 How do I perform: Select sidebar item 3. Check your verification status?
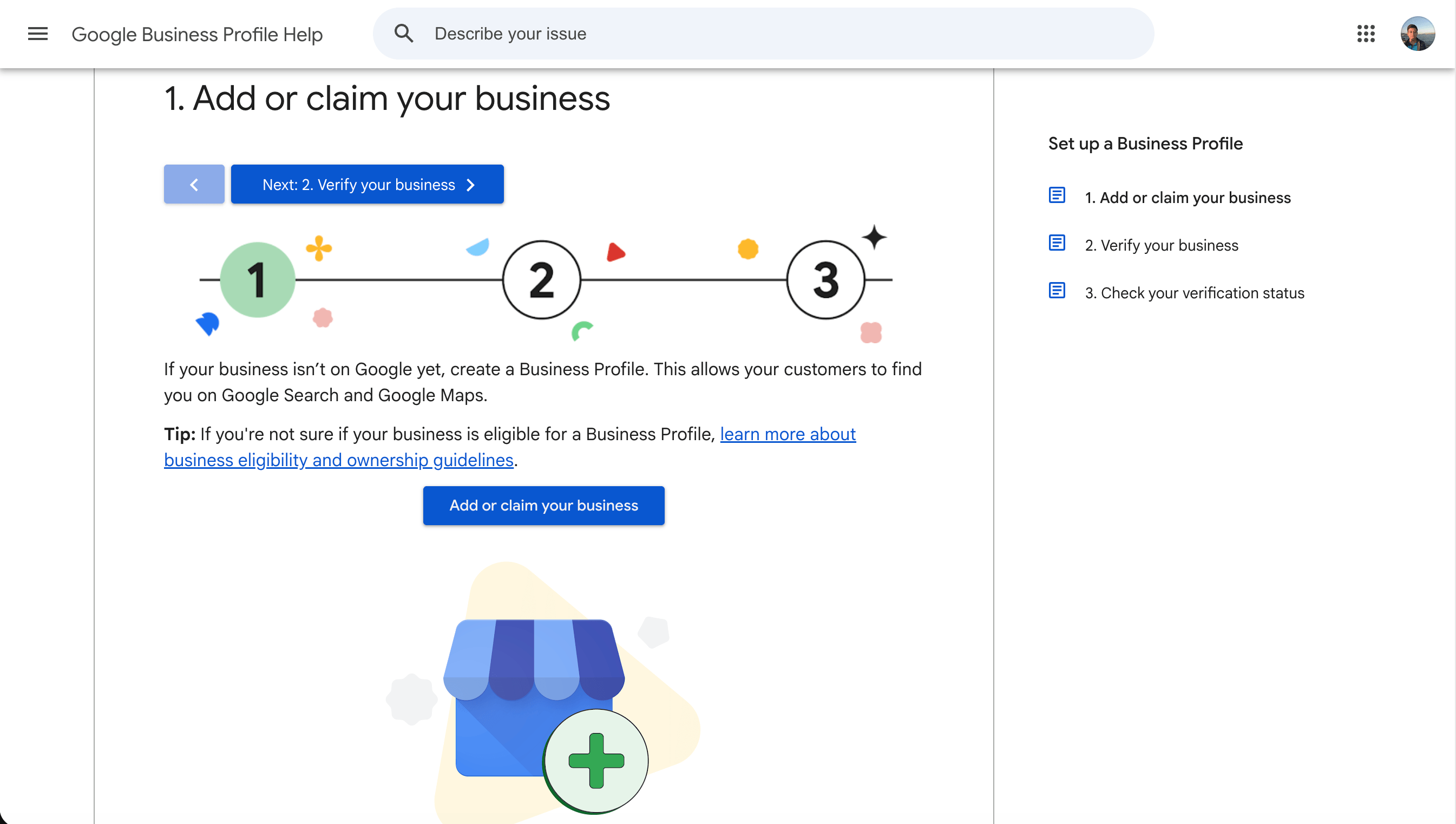pyautogui.click(x=1194, y=292)
